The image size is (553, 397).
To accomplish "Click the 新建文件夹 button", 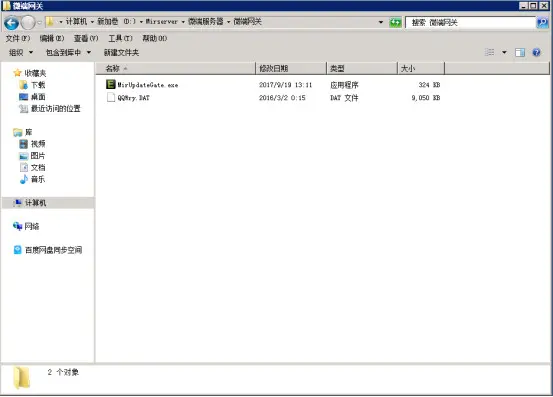I will pyautogui.click(x=121, y=53).
